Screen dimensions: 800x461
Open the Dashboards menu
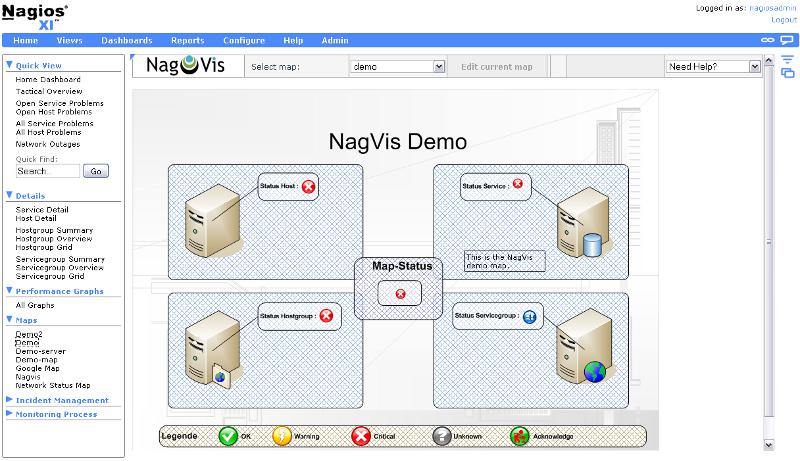(127, 40)
